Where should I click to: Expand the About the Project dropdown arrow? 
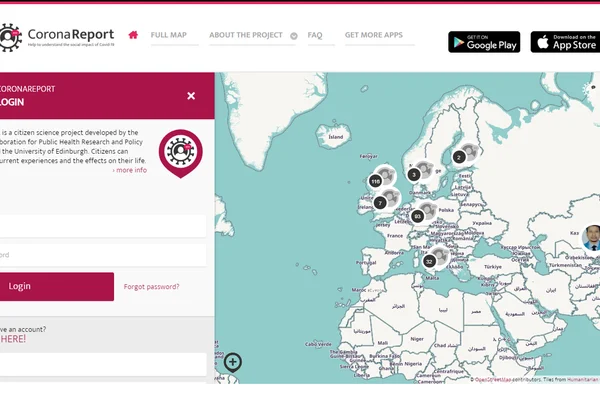point(293,36)
